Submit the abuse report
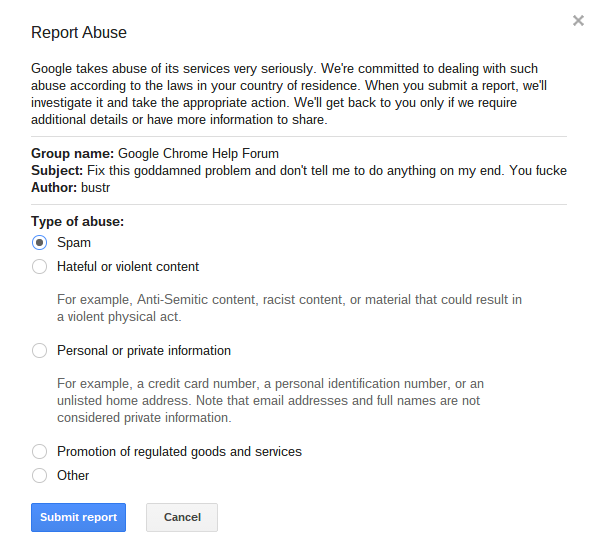Screen dimensions: 598x558 78,517
